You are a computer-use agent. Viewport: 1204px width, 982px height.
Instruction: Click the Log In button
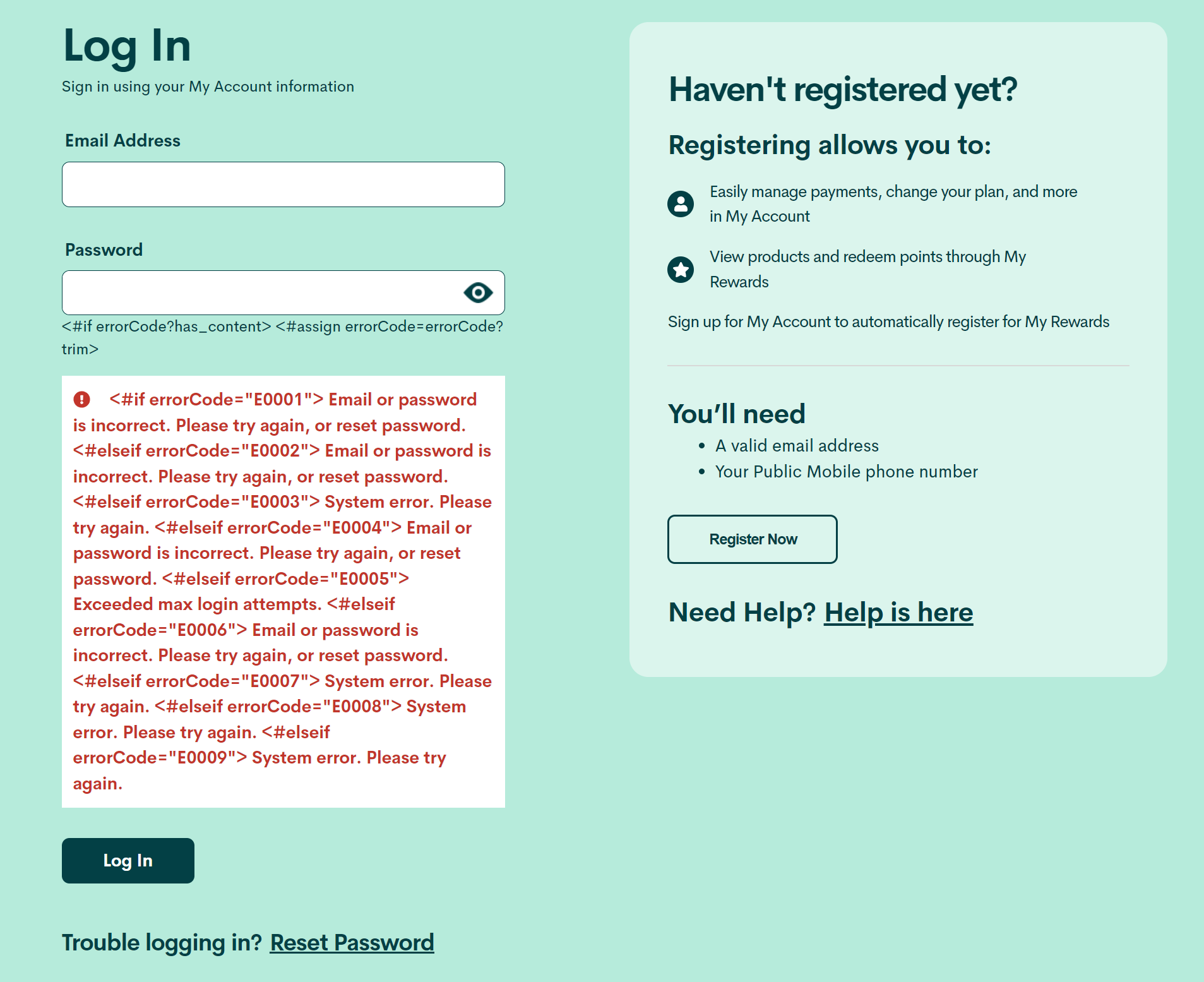click(x=128, y=860)
